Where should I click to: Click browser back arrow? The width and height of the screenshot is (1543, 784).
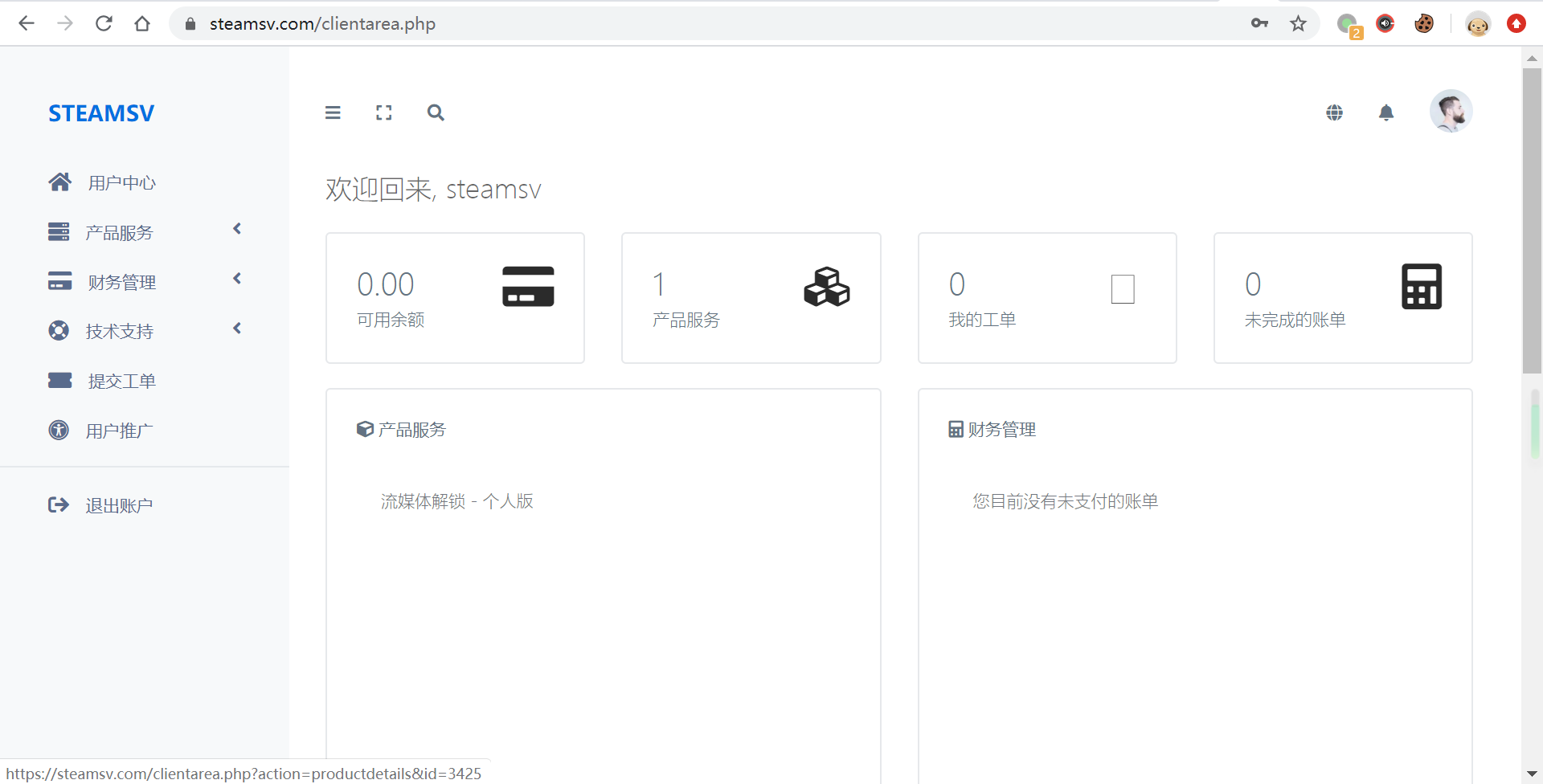(27, 23)
